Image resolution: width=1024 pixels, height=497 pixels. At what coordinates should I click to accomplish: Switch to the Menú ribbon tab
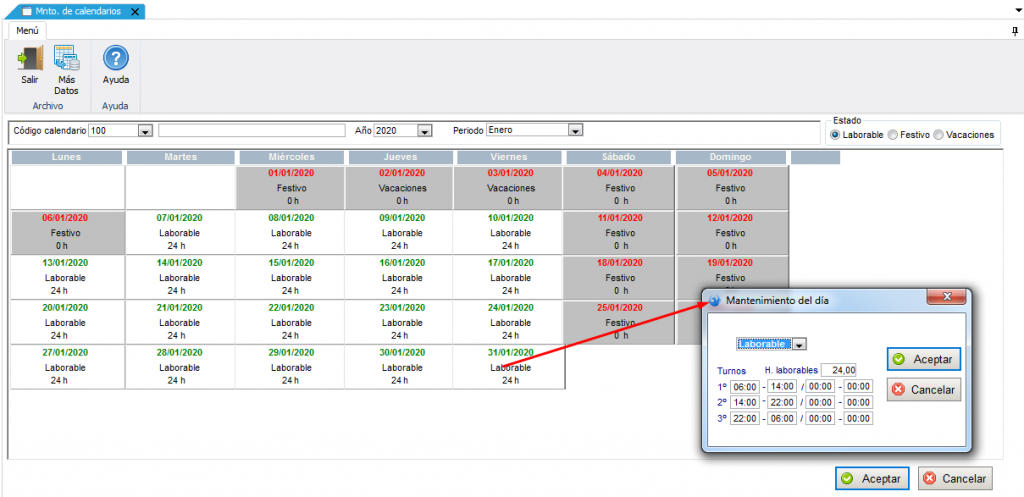coord(28,31)
